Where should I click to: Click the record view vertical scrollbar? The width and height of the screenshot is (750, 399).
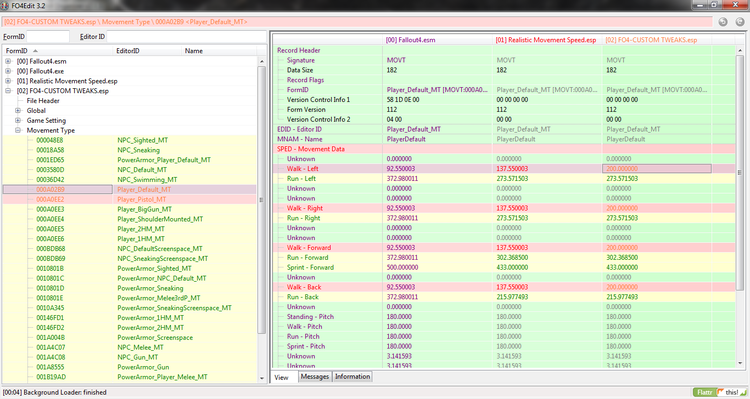click(x=739, y=207)
